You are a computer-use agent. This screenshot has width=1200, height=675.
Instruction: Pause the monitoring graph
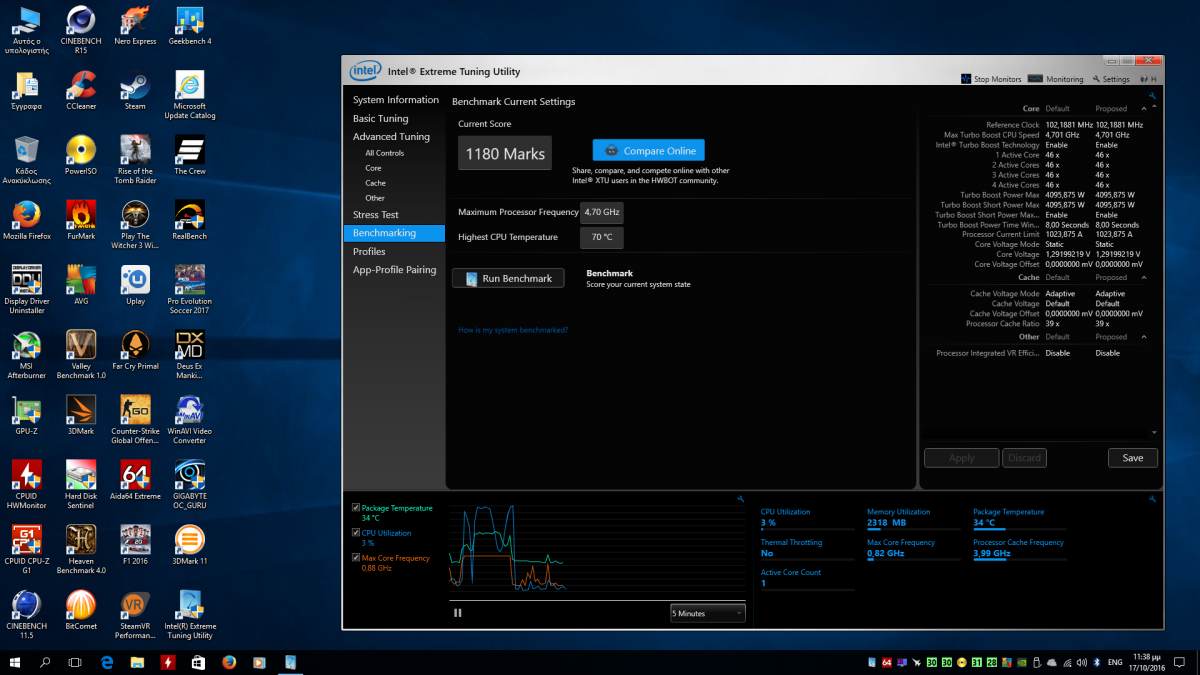458,613
